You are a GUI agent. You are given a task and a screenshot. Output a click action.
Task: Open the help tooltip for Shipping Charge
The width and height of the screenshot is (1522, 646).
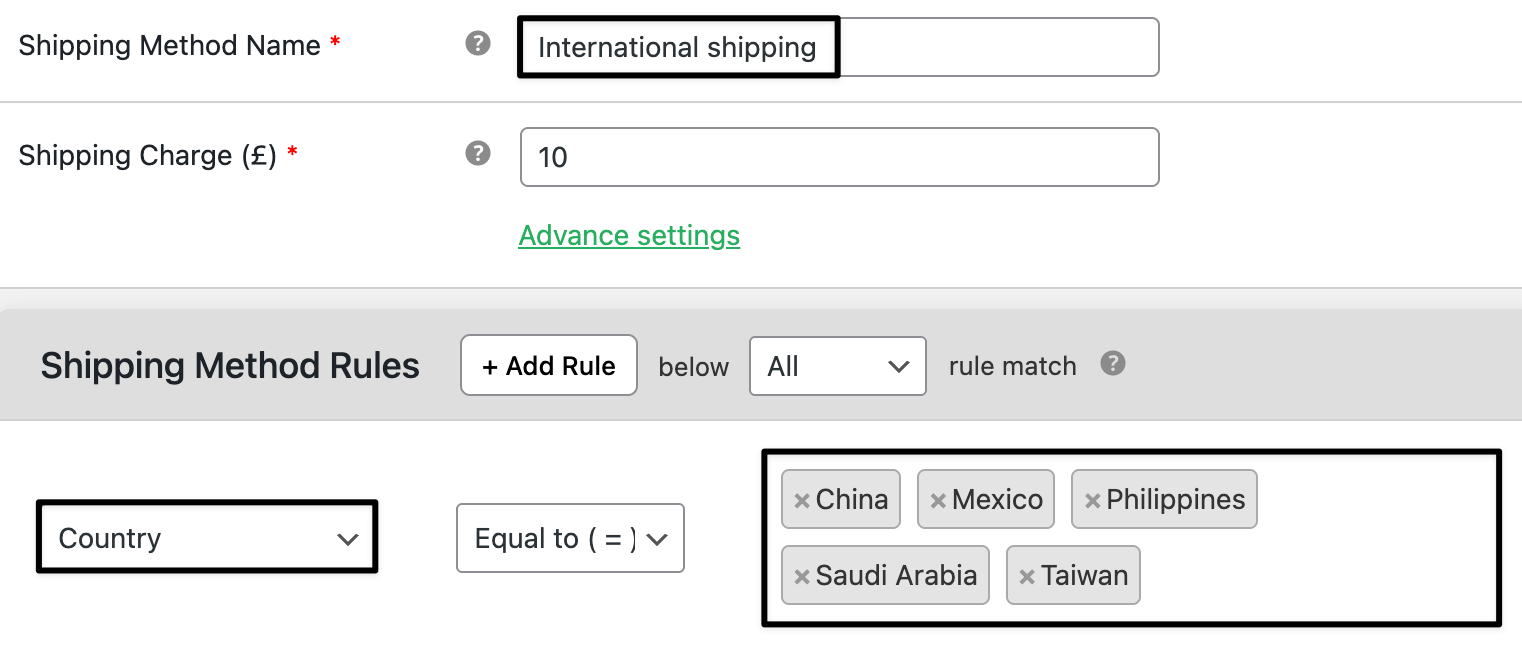point(479,154)
